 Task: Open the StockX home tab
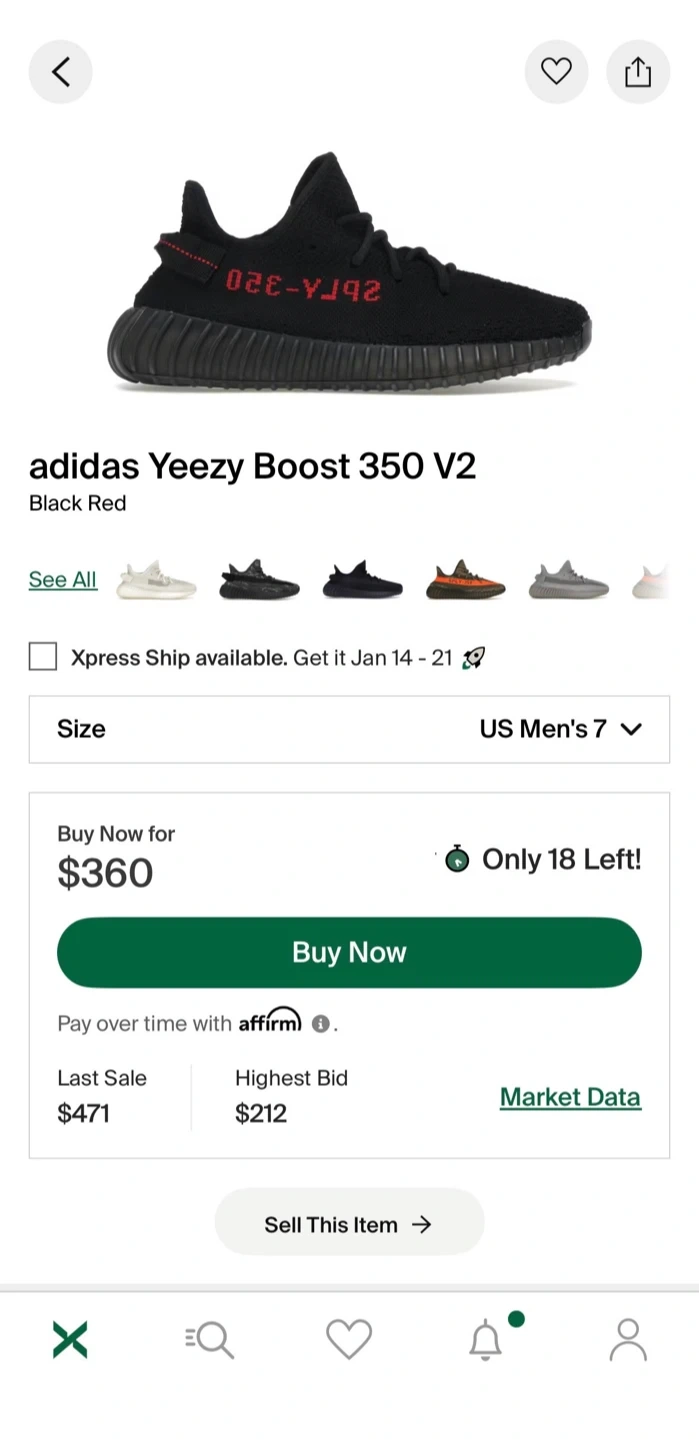[x=70, y=1339]
